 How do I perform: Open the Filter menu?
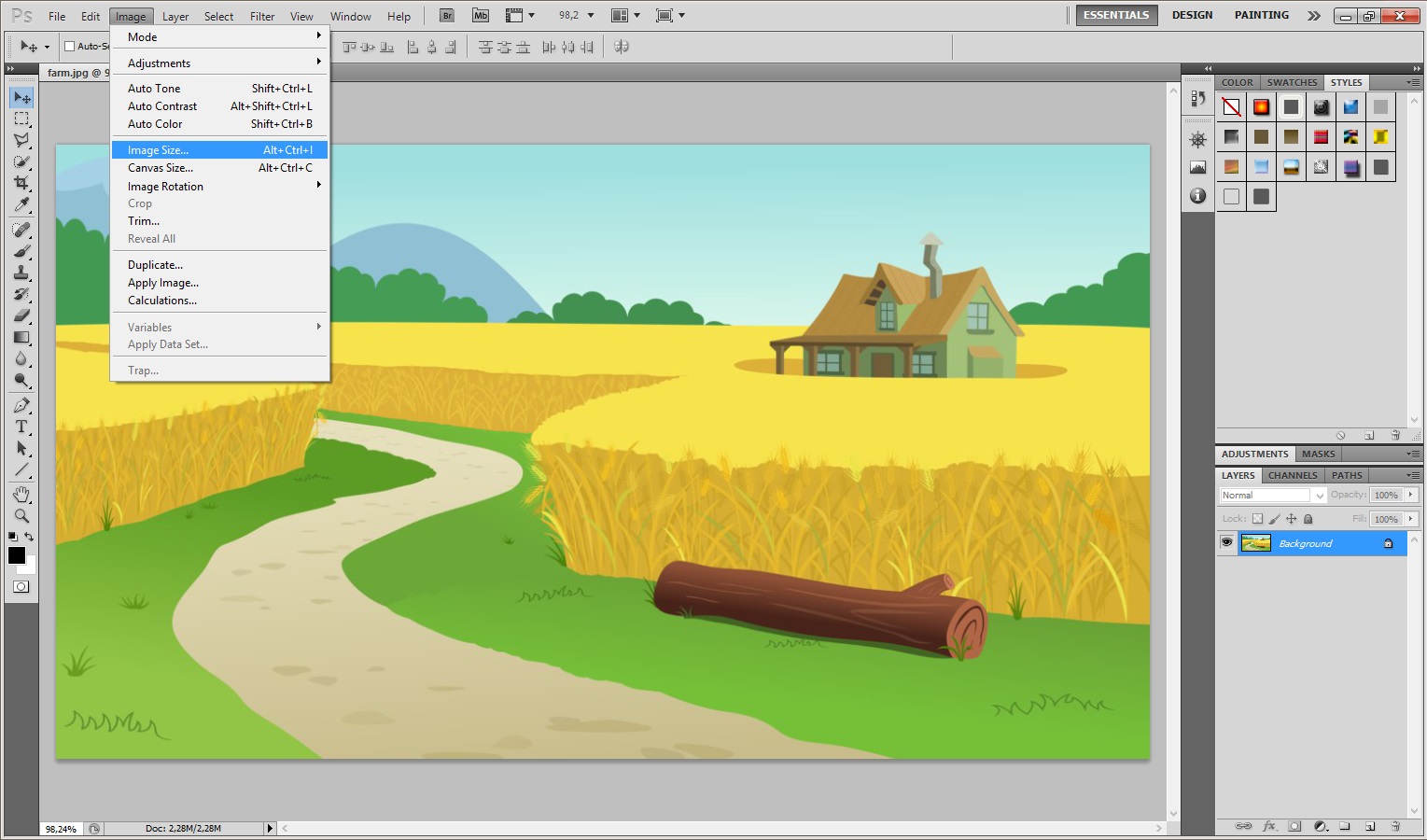pyautogui.click(x=262, y=16)
